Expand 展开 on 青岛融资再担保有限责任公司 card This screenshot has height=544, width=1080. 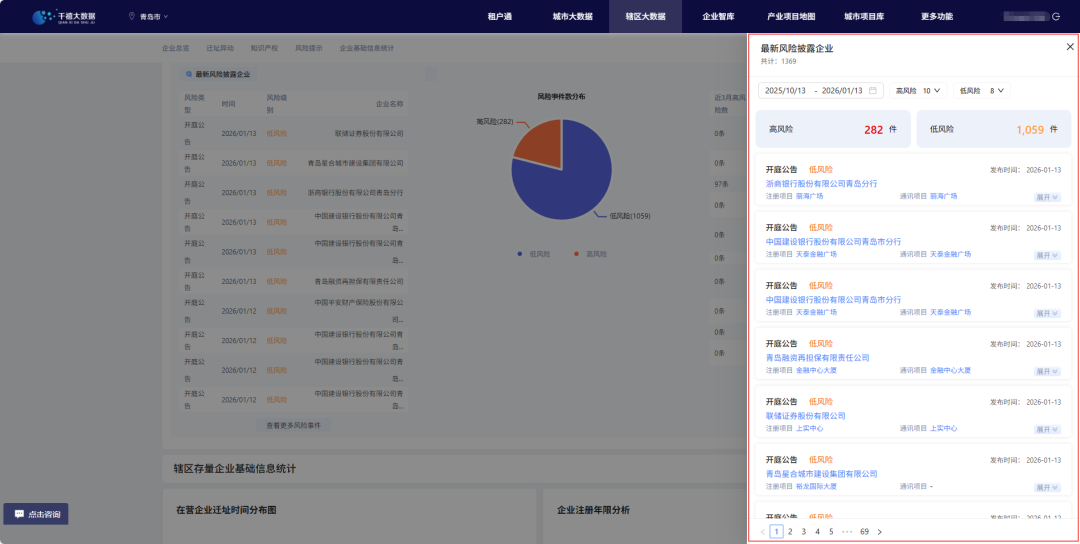click(1048, 371)
